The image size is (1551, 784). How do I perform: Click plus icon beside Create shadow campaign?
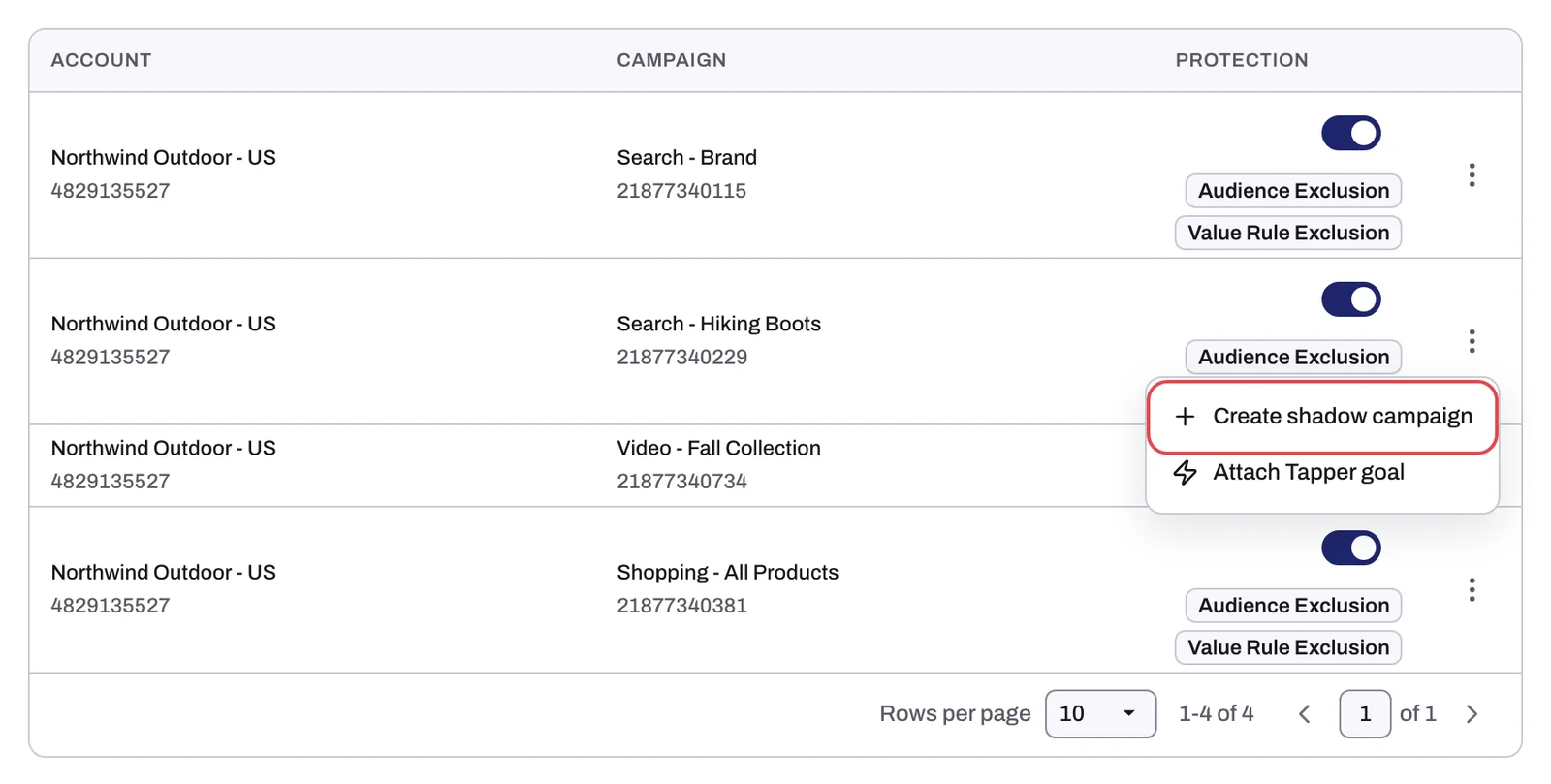click(1185, 417)
